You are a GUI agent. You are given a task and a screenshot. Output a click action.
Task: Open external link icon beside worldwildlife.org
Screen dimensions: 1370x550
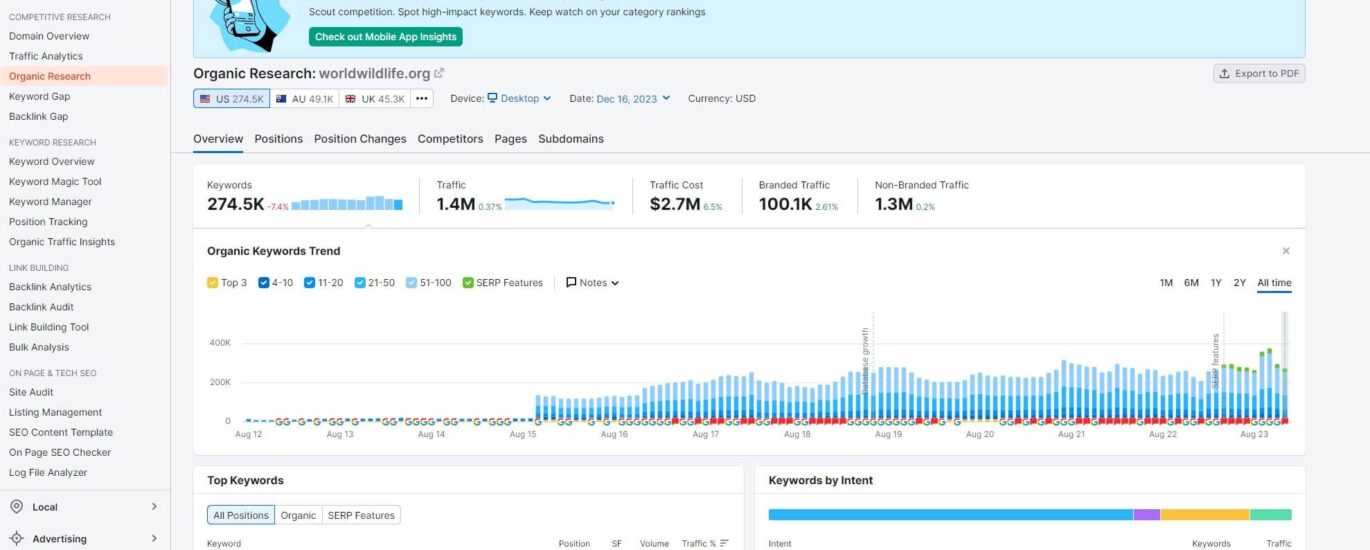(439, 73)
